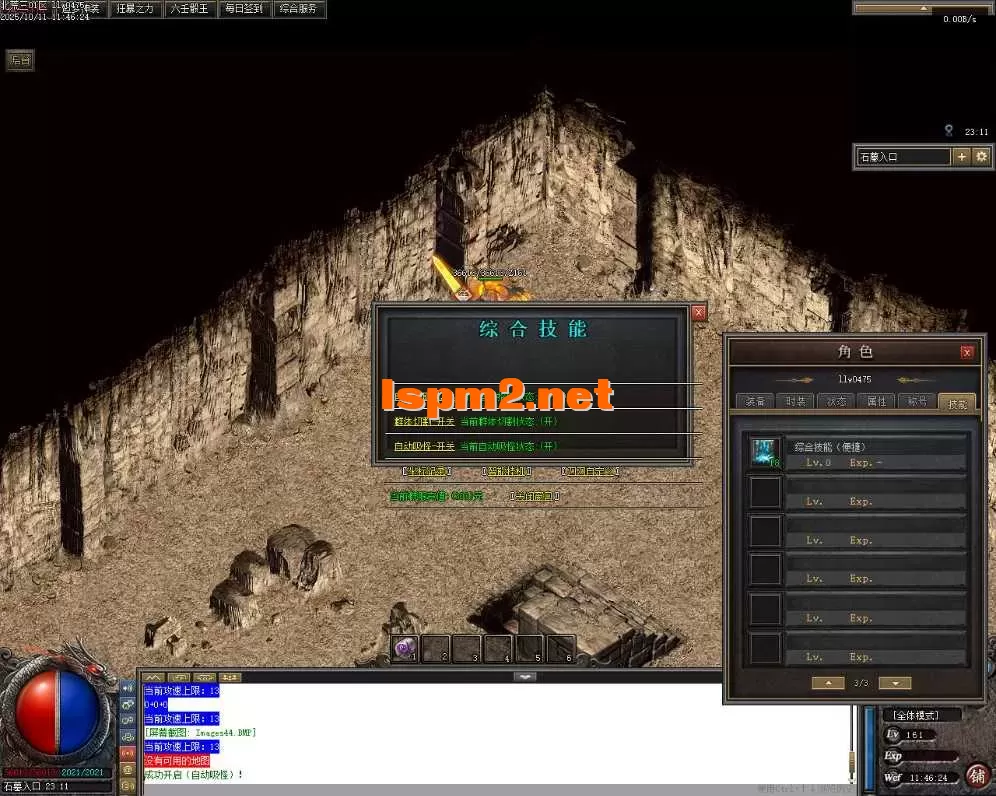
Task: Open the 铺 shop round icon
Action: 978,775
